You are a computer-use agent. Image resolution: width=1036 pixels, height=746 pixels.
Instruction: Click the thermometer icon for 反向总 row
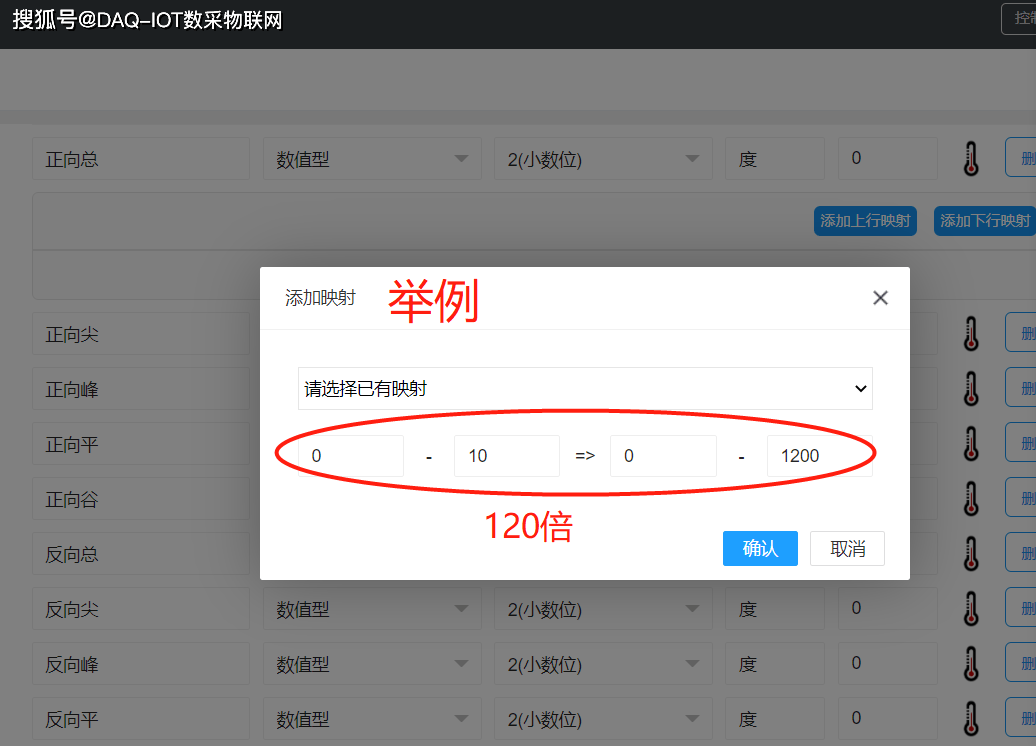coord(969,552)
